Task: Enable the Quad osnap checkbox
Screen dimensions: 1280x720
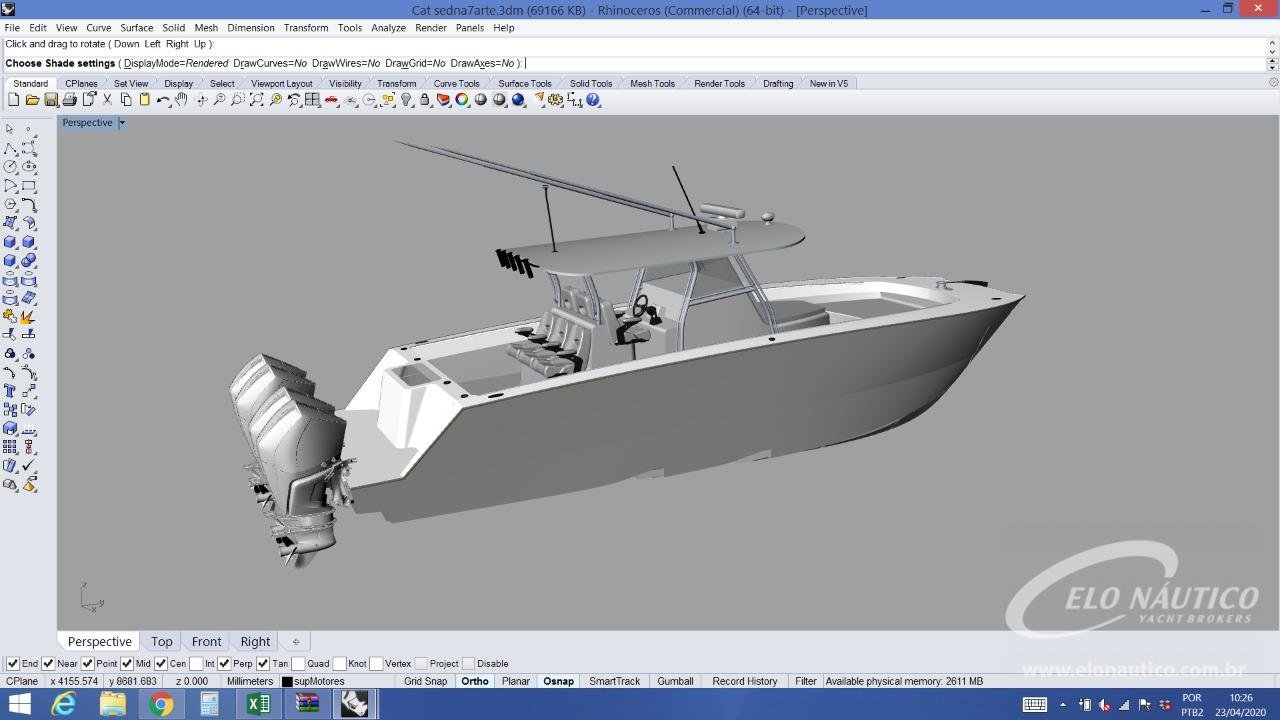Action: pos(297,663)
